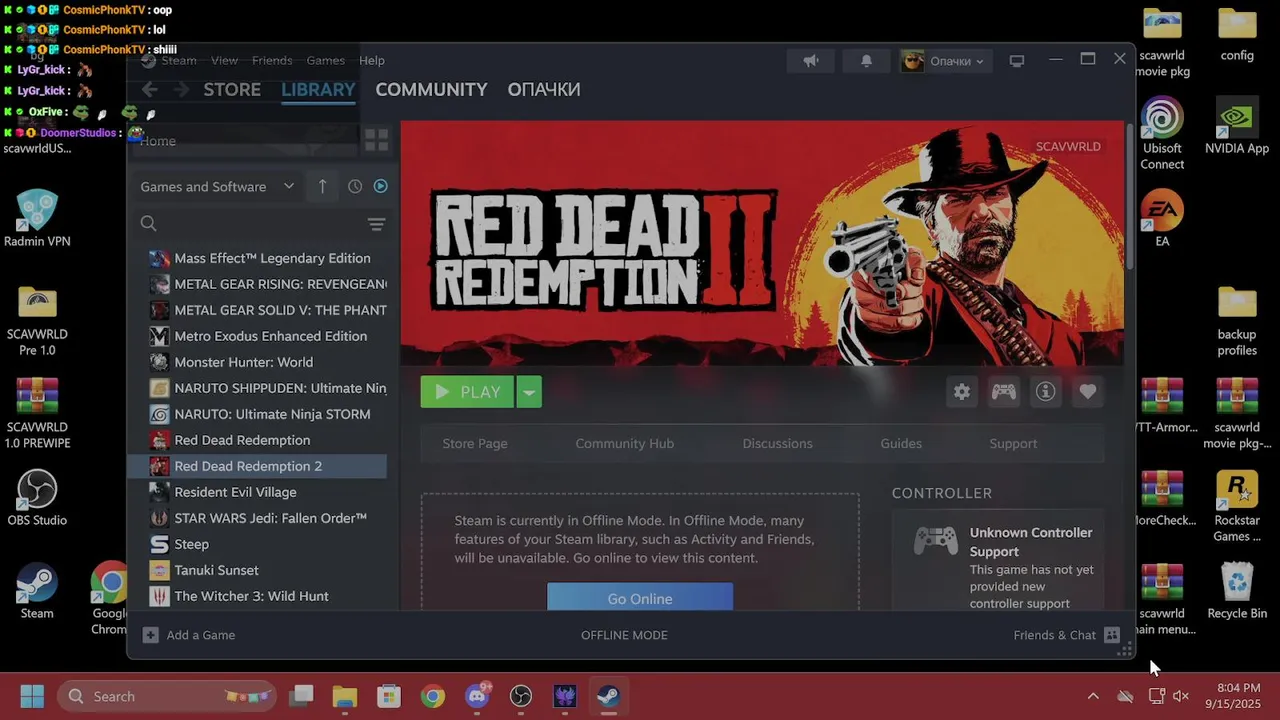Open the game's Store Page link
Viewport: 1280px width, 720px height.
point(475,443)
